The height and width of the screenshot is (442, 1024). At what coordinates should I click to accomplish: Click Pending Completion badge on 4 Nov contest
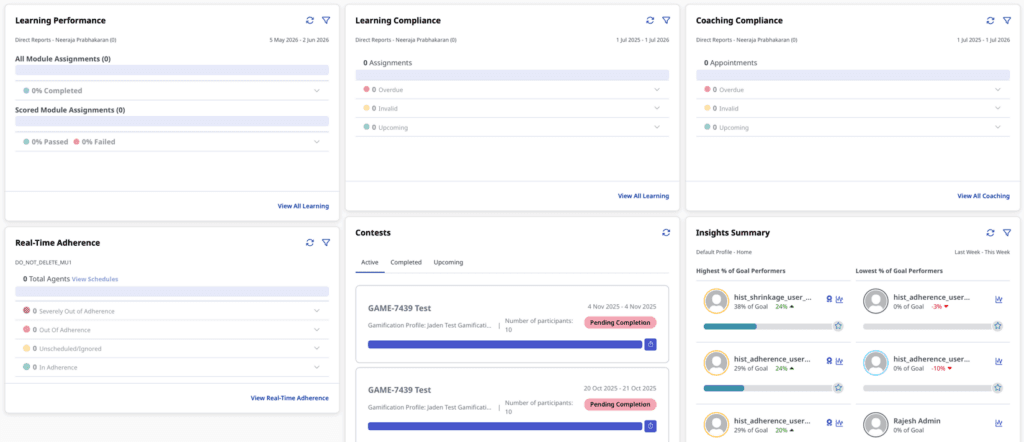[620, 323]
